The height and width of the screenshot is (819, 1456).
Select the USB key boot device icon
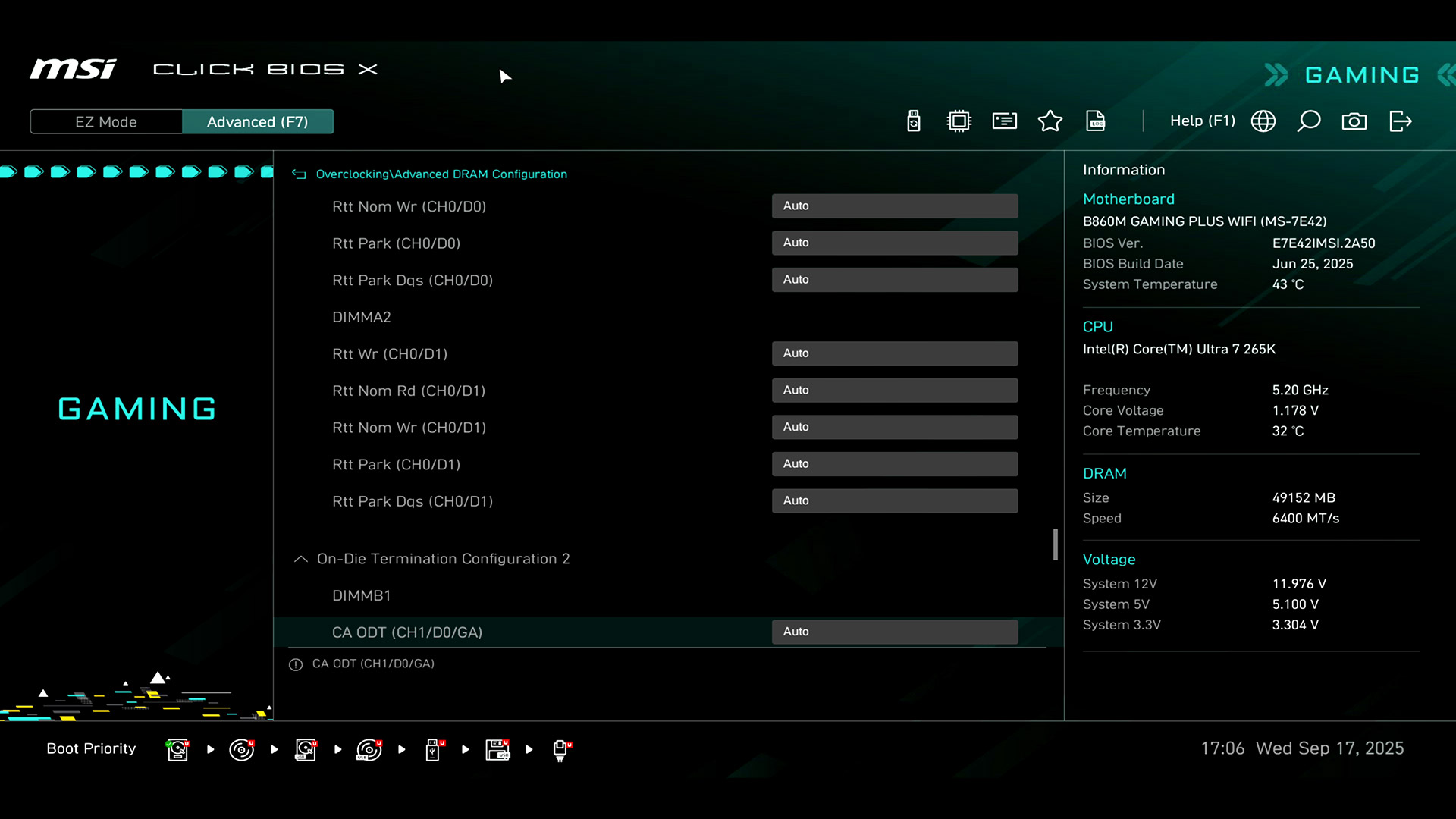[x=433, y=749]
